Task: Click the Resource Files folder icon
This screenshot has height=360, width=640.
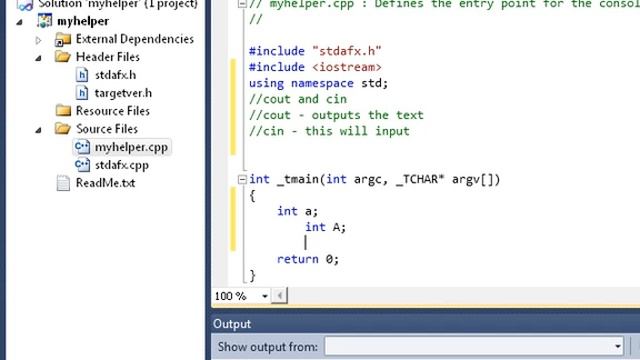Action: coord(63,111)
